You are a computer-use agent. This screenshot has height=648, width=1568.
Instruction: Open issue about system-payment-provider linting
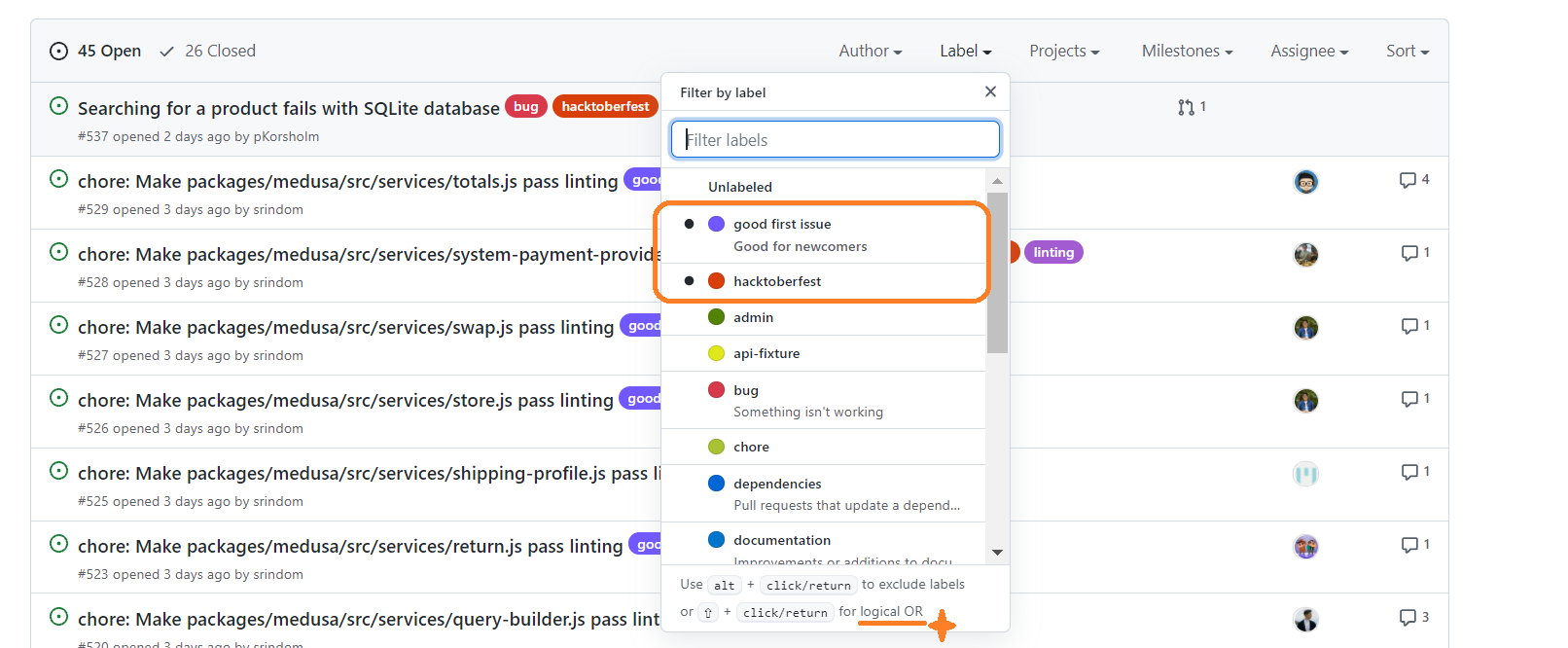[x=369, y=254]
